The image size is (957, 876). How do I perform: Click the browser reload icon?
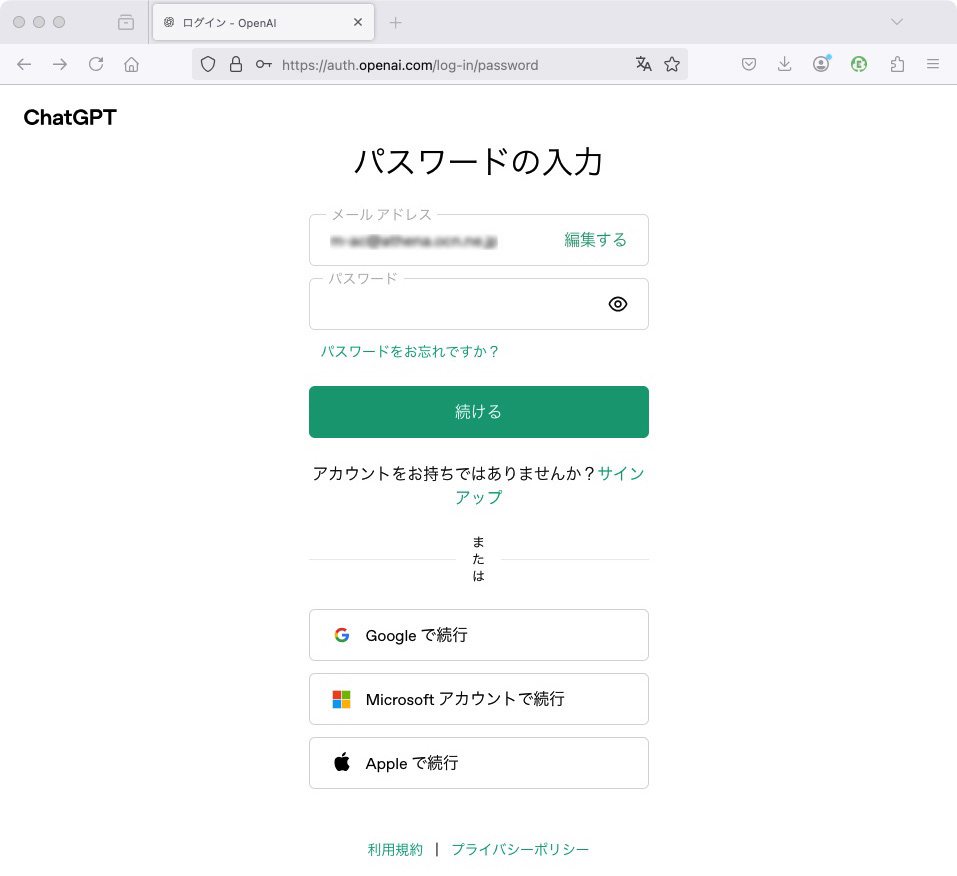96,64
